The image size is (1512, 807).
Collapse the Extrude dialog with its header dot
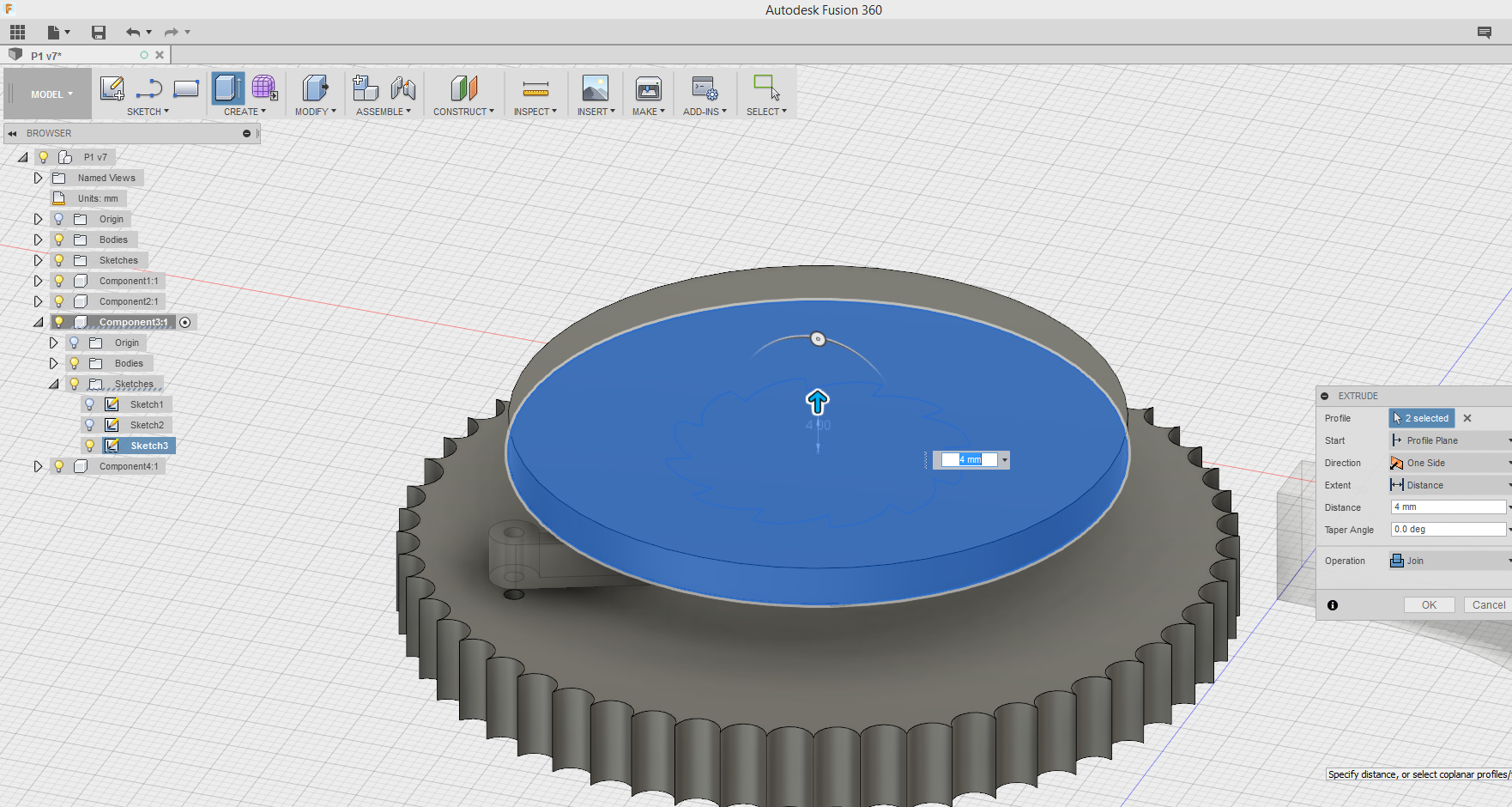pos(1325,397)
